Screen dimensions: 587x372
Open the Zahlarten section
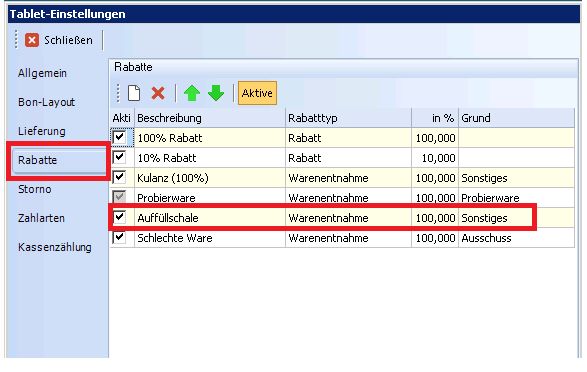[x=41, y=218]
